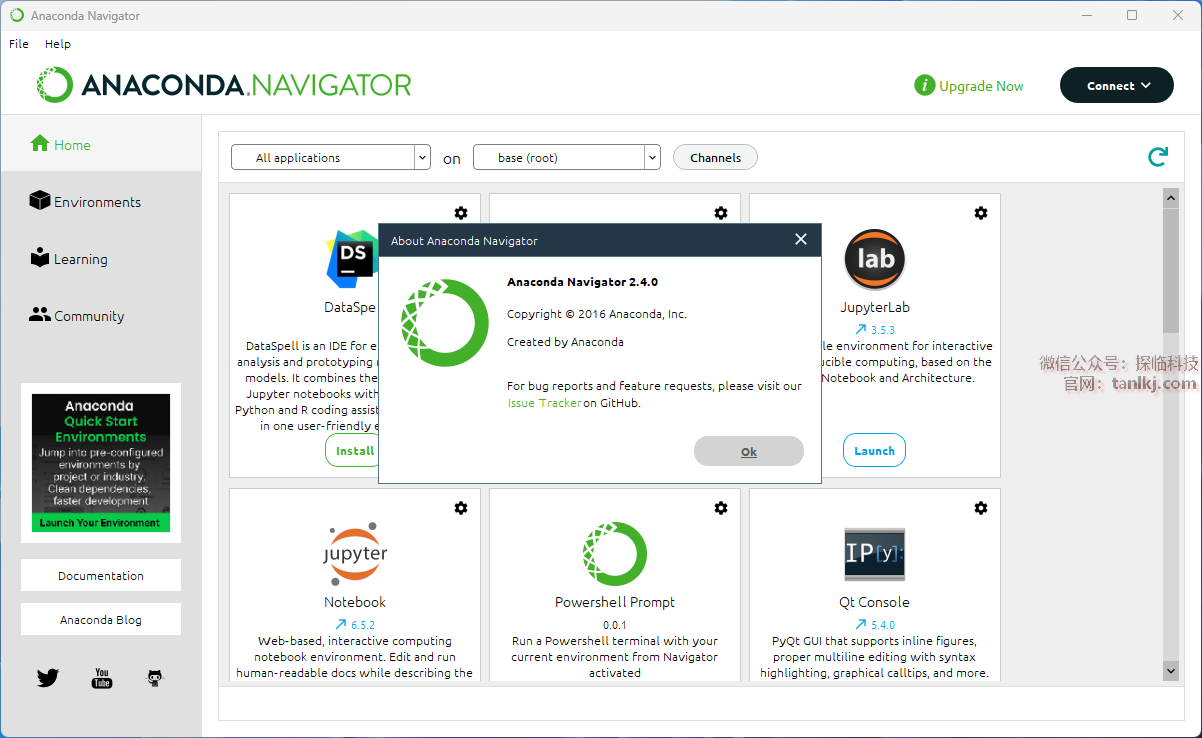Image resolution: width=1202 pixels, height=738 pixels.
Task: Refresh the application list
Action: pyautogui.click(x=1157, y=157)
